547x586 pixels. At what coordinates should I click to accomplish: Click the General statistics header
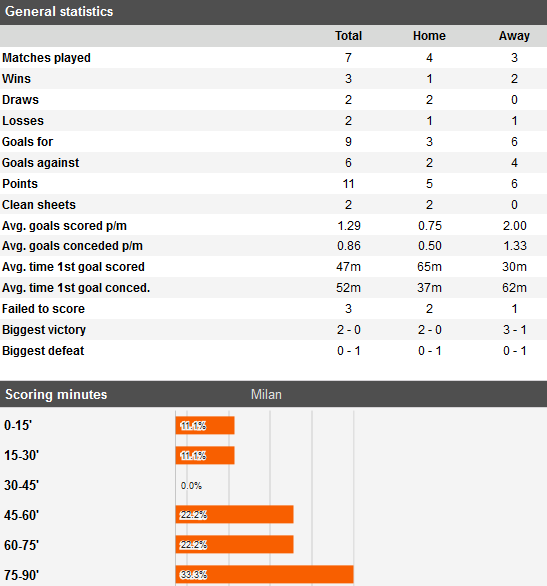(x=59, y=12)
